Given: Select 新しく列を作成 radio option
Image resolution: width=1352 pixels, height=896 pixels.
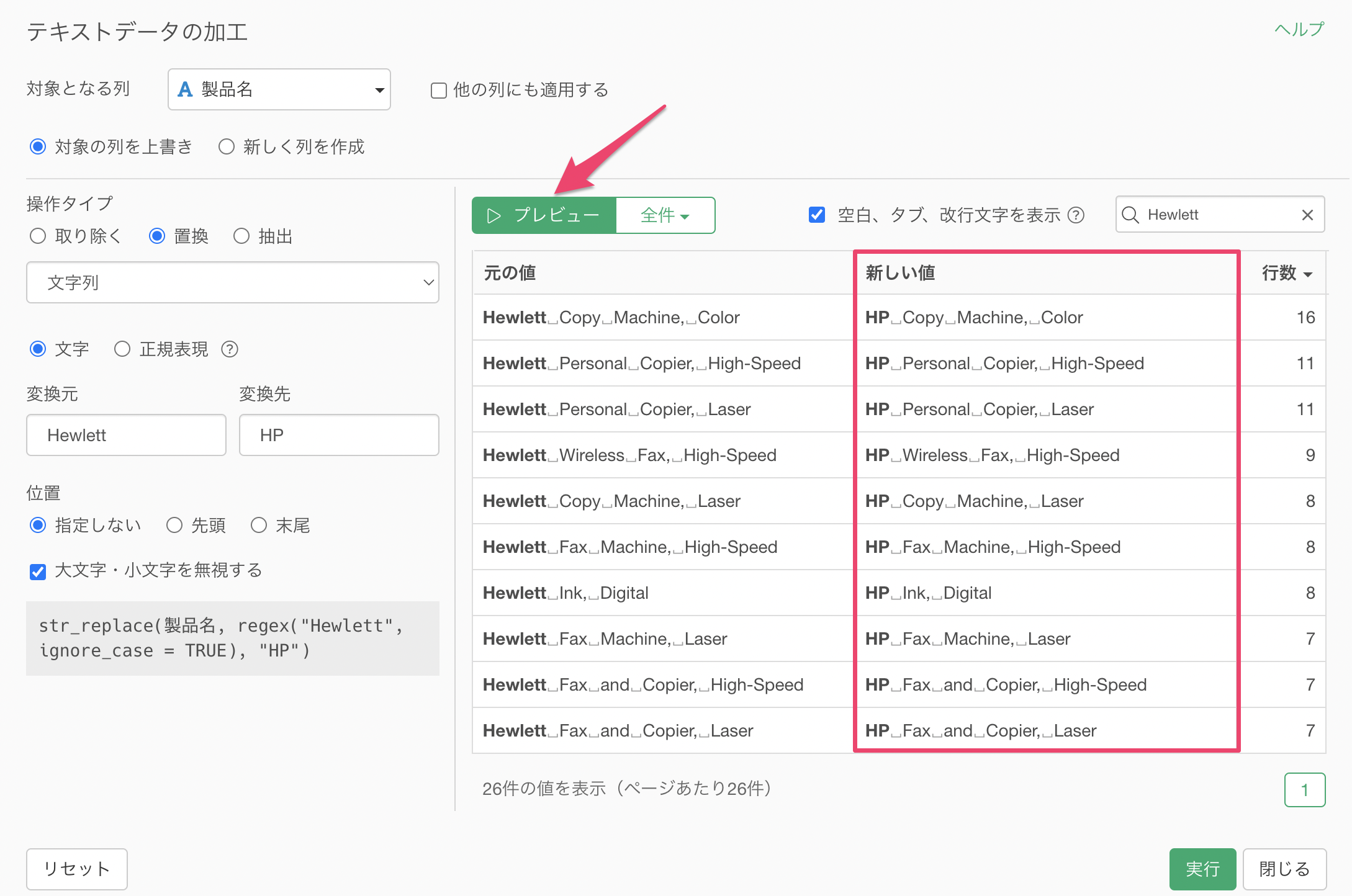Looking at the screenshot, I should tap(227, 146).
